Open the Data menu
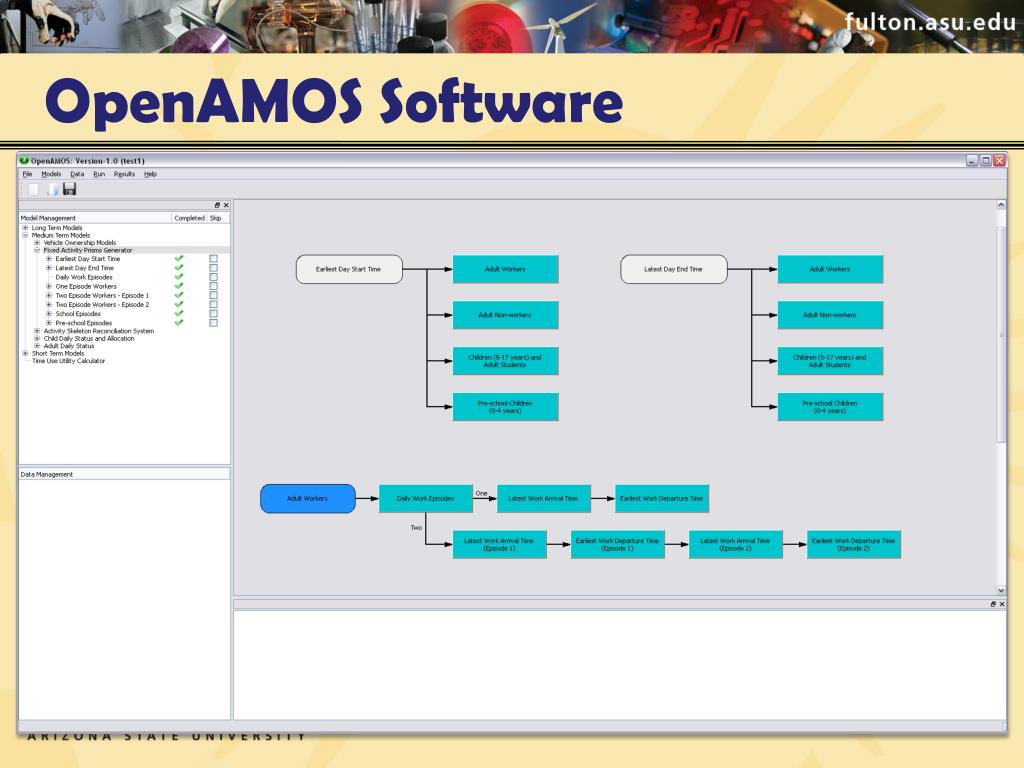Screen dimensions: 1024x768 (77, 174)
